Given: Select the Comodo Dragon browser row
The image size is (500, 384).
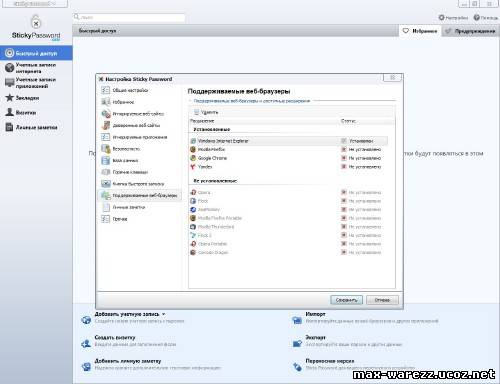Looking at the screenshot, I should 289,252.
